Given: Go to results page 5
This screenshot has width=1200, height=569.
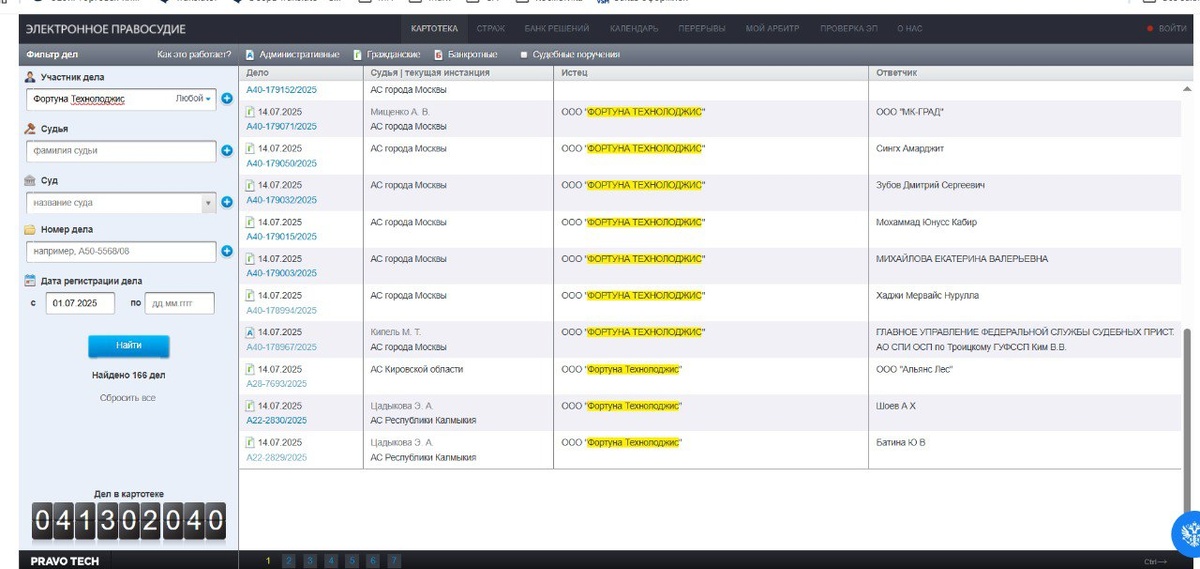Looking at the screenshot, I should click(352, 561).
